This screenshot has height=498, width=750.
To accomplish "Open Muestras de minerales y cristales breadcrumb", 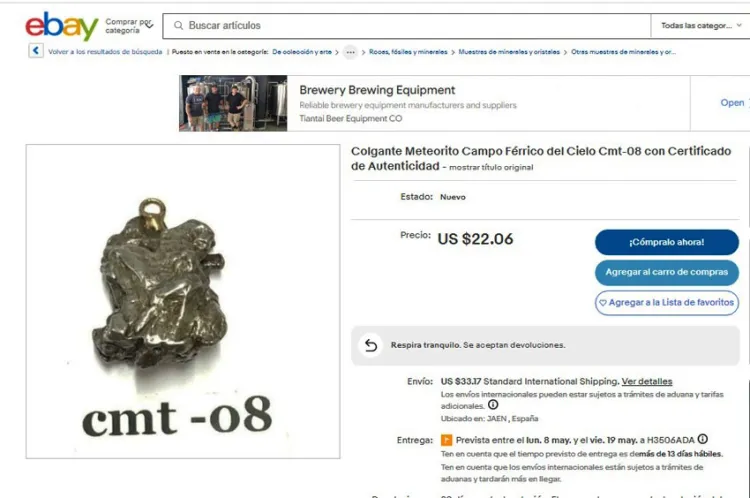I will click(509, 52).
